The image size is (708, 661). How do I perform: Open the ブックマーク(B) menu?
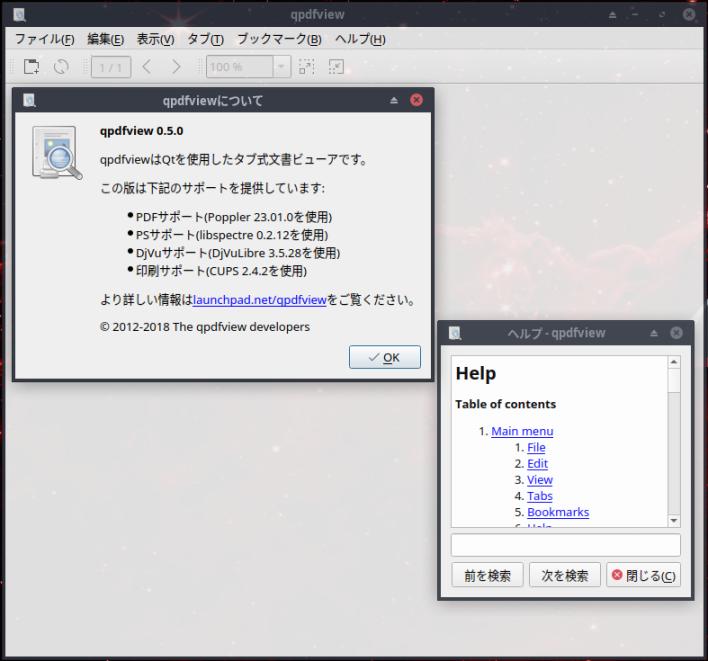(x=279, y=39)
